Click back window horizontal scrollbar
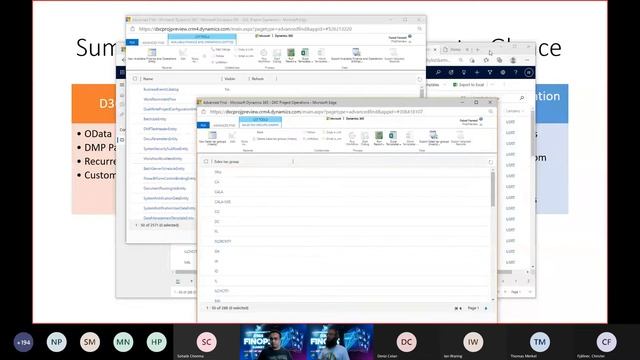Image resolution: width=640 pixels, height=360 pixels. tap(343, 272)
